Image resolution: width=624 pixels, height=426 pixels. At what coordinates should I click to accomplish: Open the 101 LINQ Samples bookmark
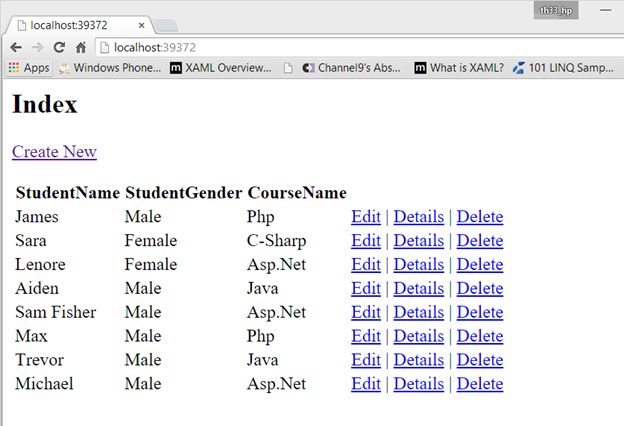(x=563, y=68)
